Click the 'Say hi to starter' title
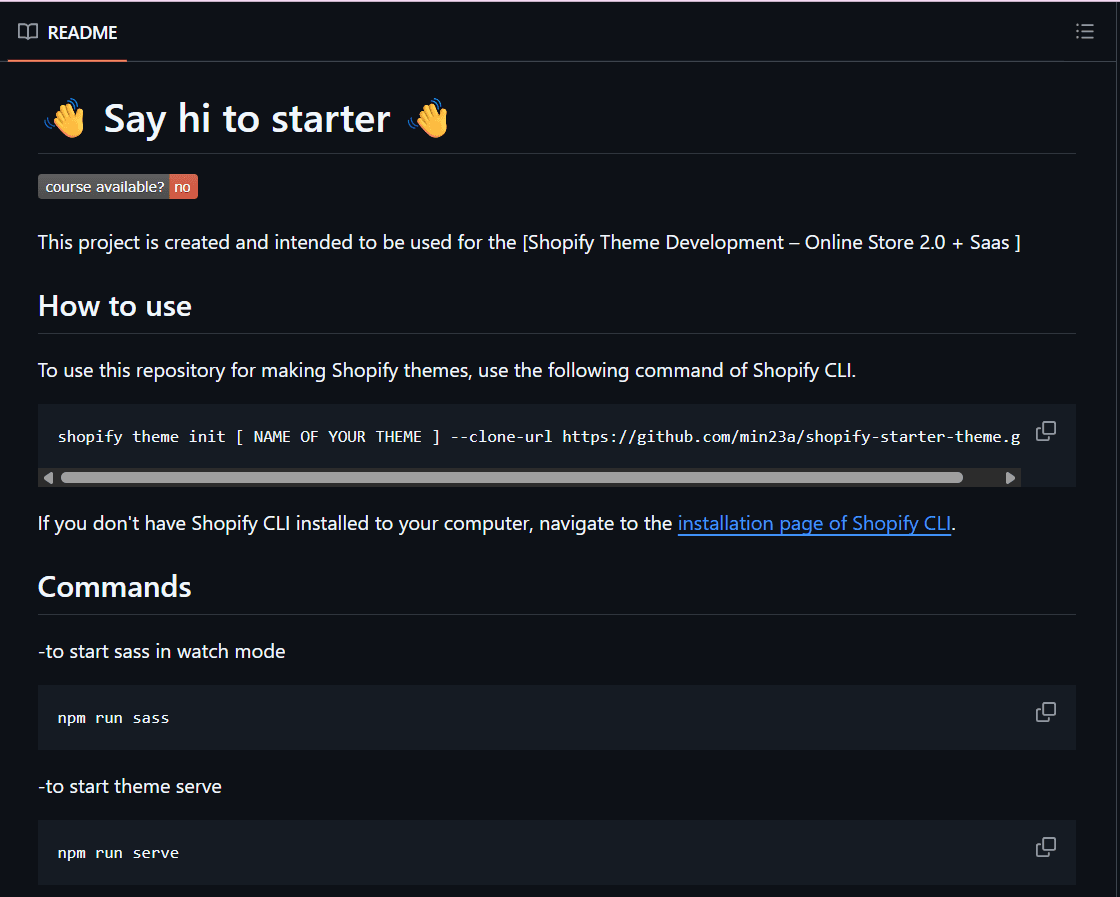Viewport: 1120px width, 897px height. pyautogui.click(x=245, y=117)
